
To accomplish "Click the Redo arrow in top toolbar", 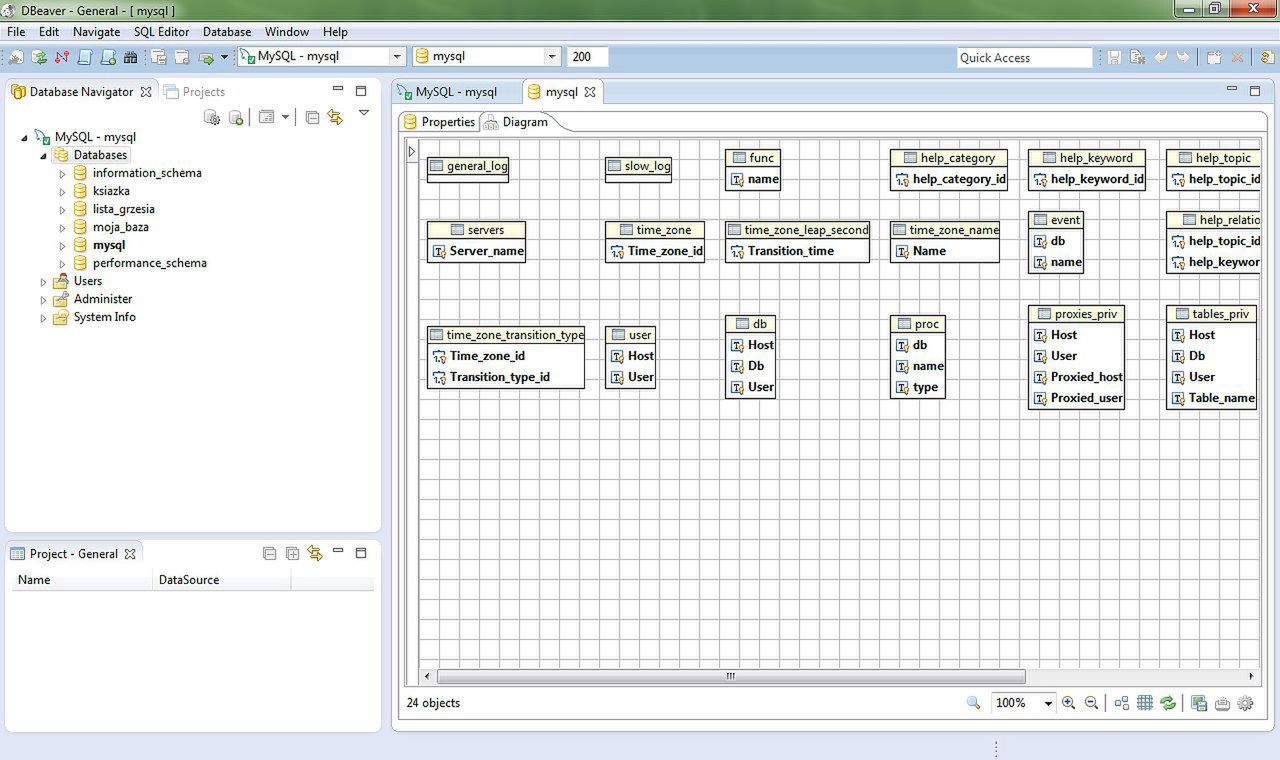I will [x=1184, y=57].
